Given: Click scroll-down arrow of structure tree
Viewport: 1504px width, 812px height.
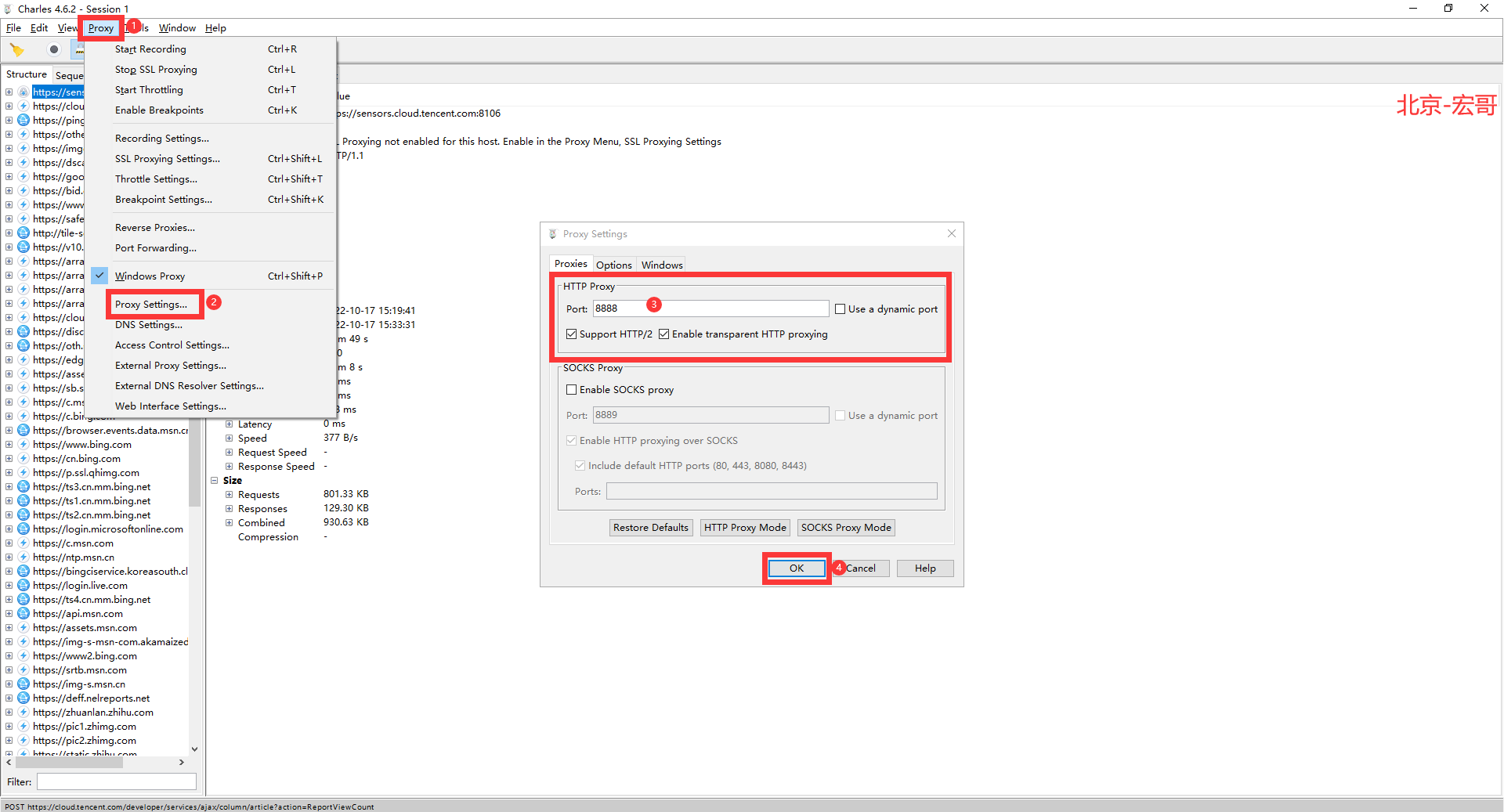Looking at the screenshot, I should tap(194, 749).
